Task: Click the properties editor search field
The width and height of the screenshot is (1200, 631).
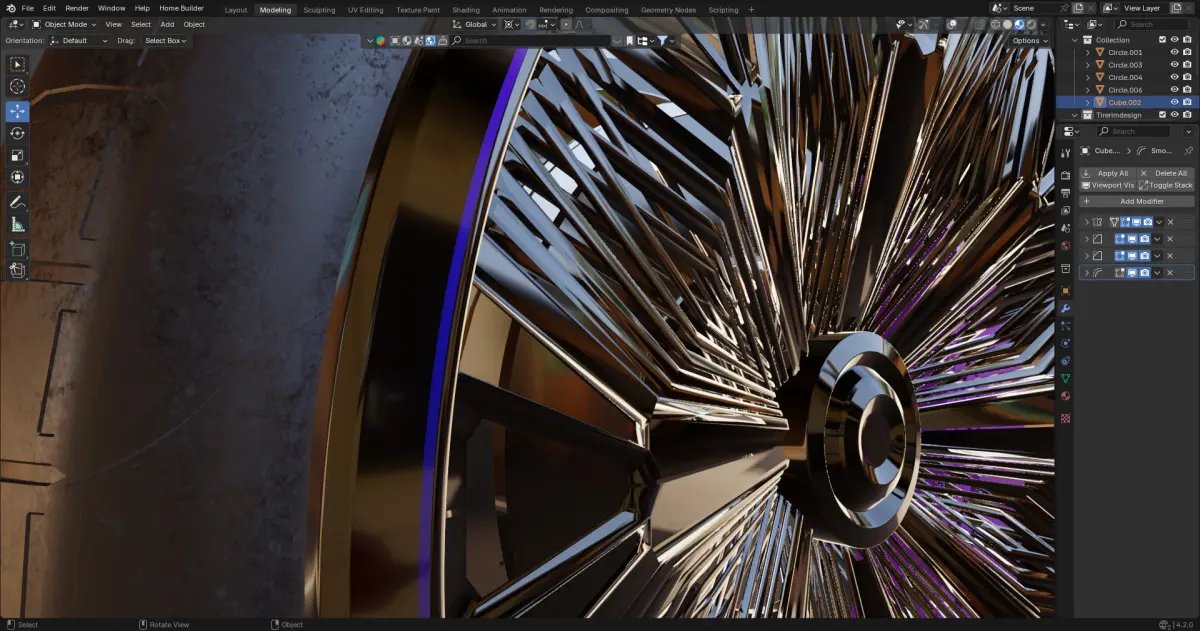Action: 1134,131
